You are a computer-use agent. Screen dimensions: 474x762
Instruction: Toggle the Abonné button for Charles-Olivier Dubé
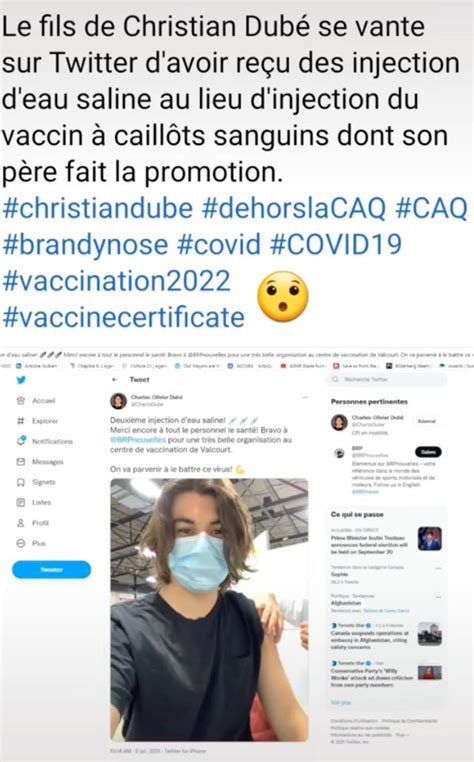click(426, 421)
